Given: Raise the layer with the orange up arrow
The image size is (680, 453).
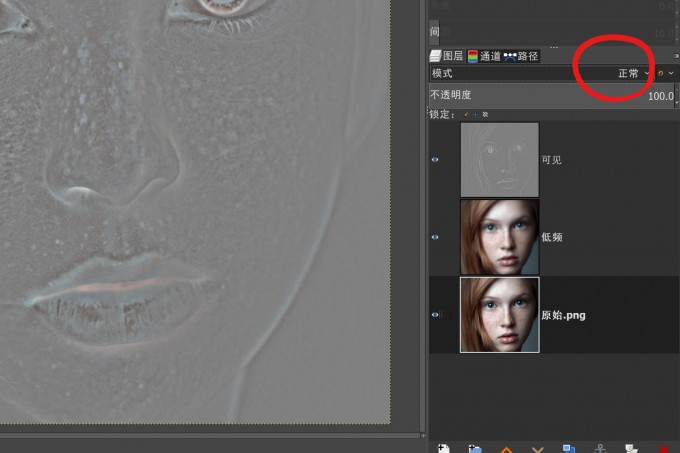Looking at the screenshot, I should [x=506, y=450].
